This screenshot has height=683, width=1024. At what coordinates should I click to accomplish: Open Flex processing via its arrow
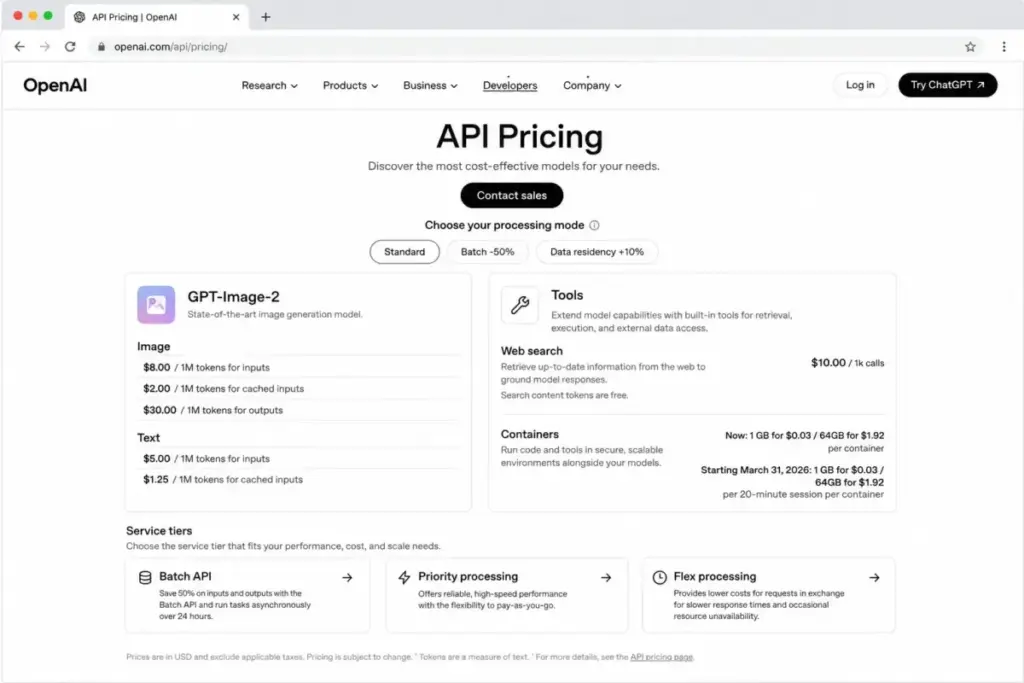click(x=874, y=578)
